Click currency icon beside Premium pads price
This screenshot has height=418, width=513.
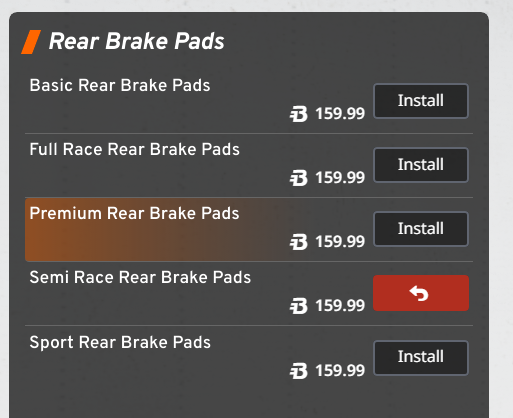point(298,242)
